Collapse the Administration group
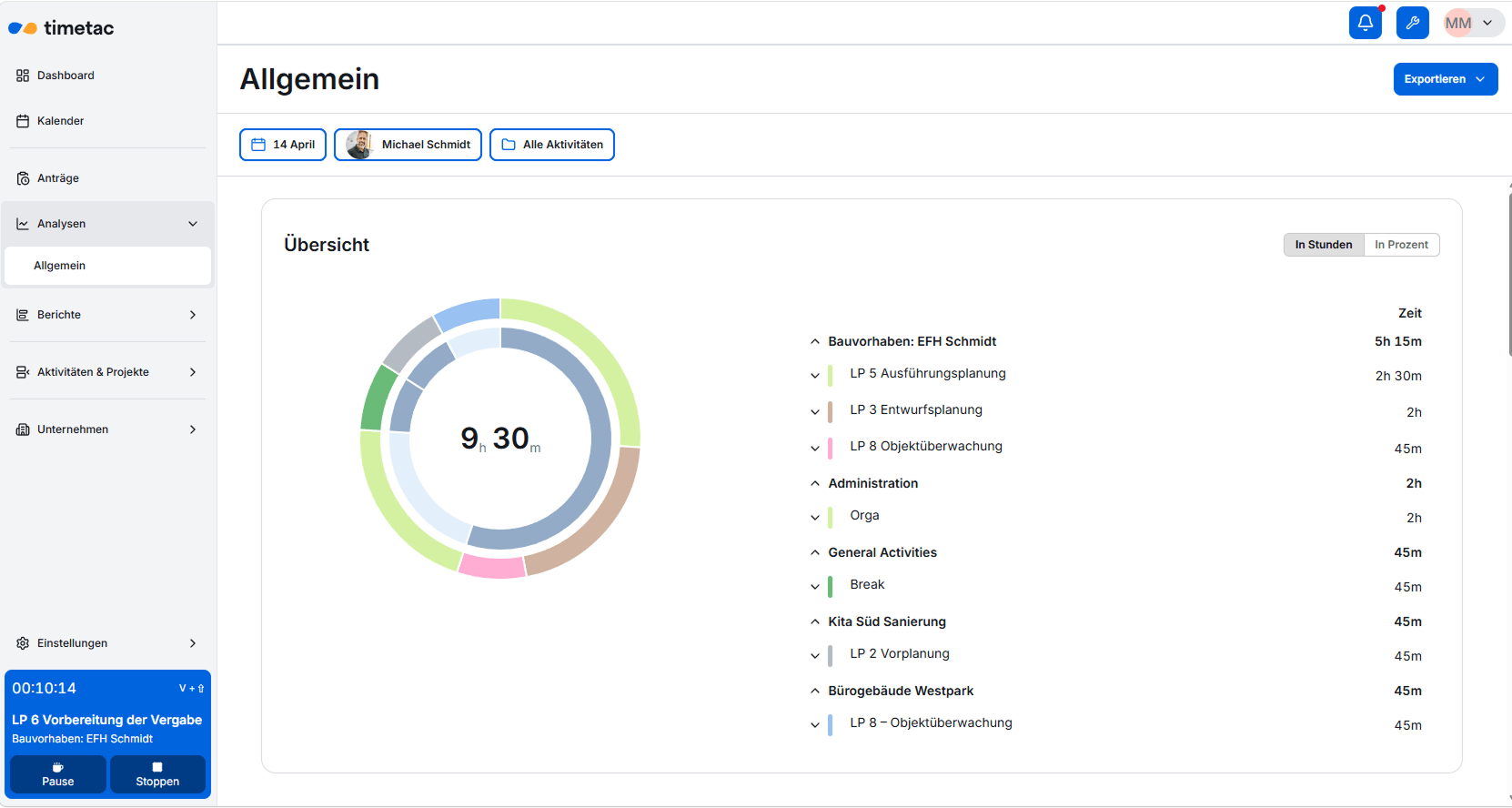This screenshot has height=808, width=1512. tap(815, 484)
